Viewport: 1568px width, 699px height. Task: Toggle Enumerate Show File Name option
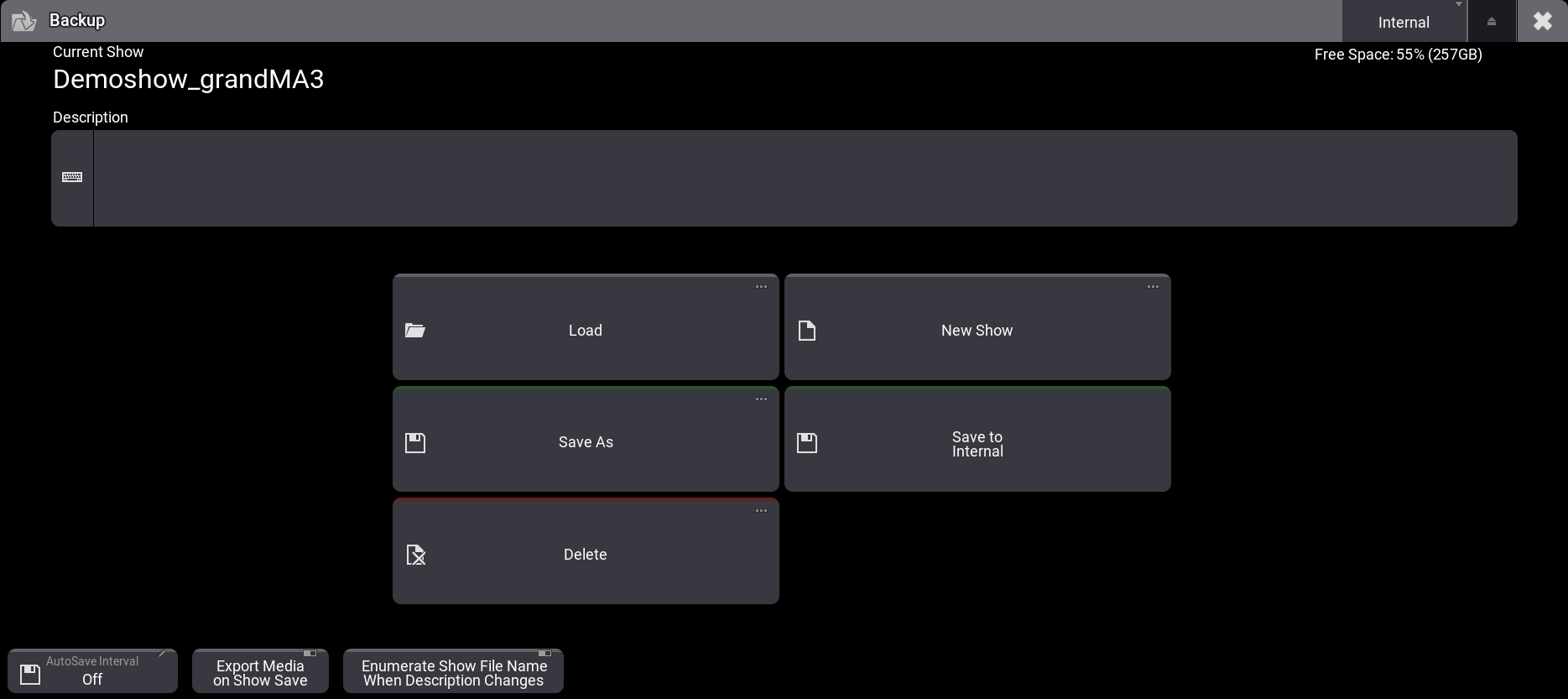[453, 672]
